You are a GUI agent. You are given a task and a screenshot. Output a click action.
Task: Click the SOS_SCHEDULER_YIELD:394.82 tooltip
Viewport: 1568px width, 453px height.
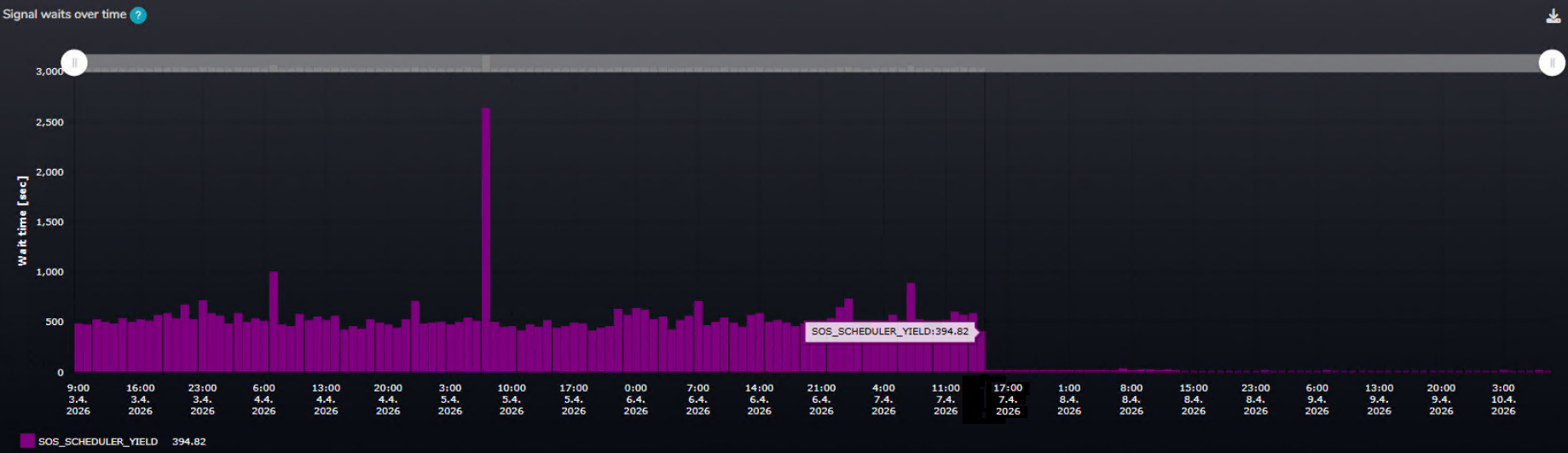[x=890, y=331]
